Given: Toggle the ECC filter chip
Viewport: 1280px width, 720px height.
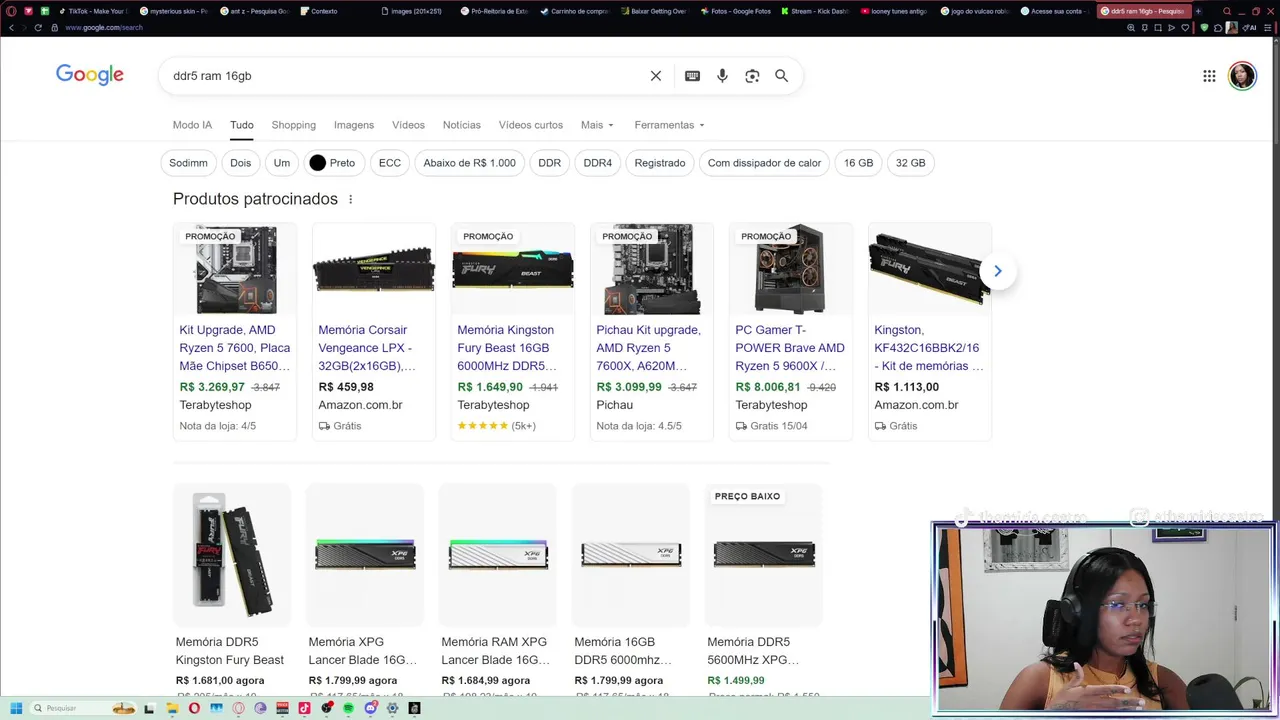Looking at the screenshot, I should pyautogui.click(x=390, y=163).
